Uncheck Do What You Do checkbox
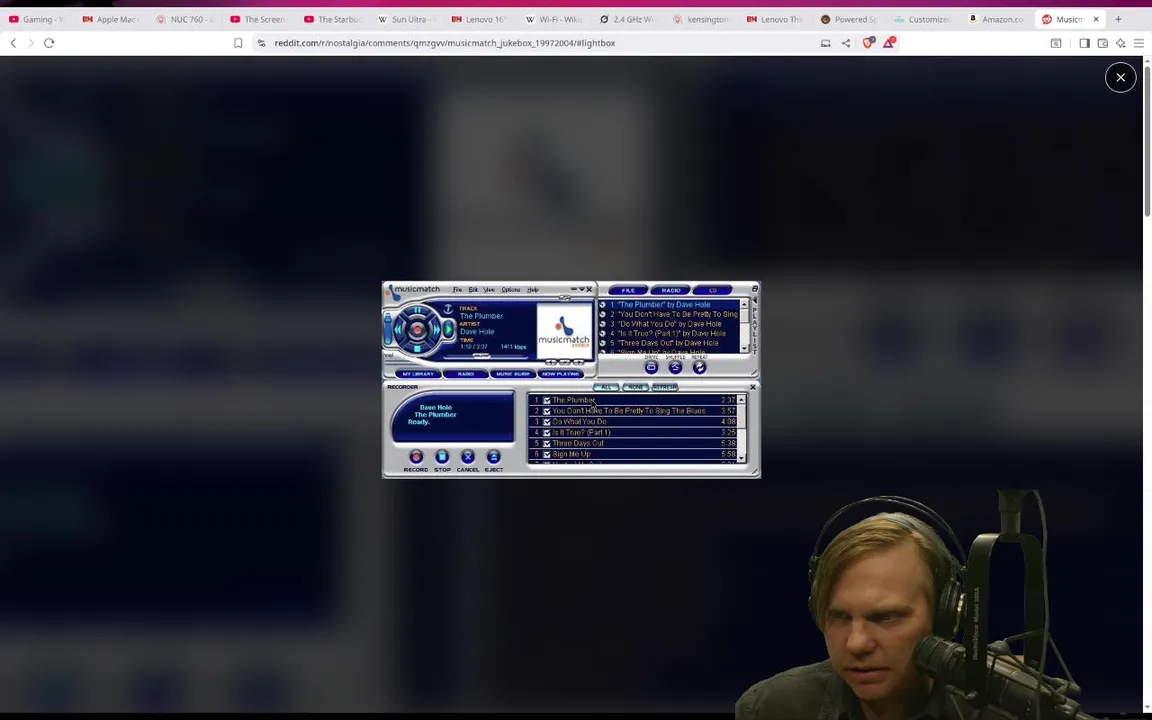1152x720 pixels. pos(547,422)
